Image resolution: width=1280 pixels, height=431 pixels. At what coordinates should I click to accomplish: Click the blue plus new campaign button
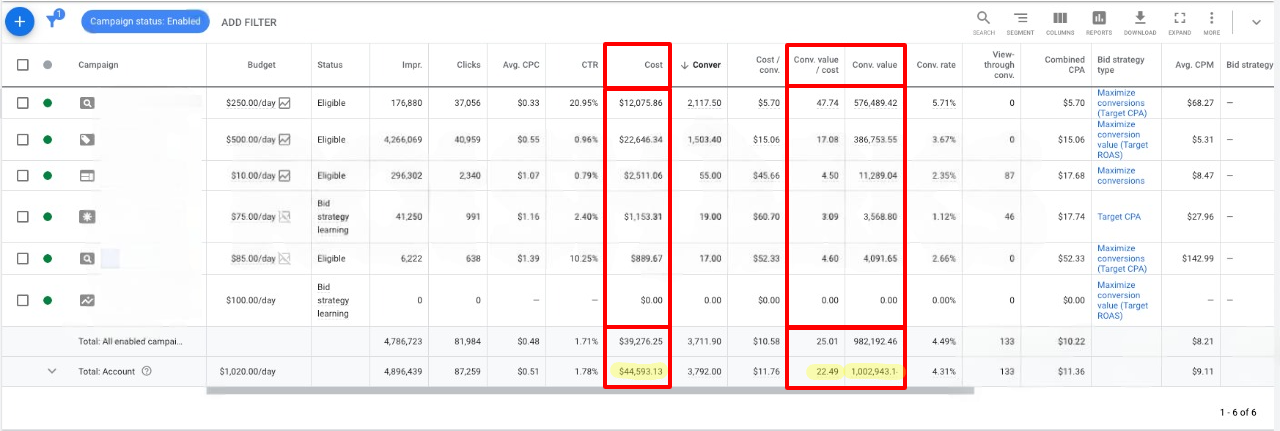tap(20, 21)
